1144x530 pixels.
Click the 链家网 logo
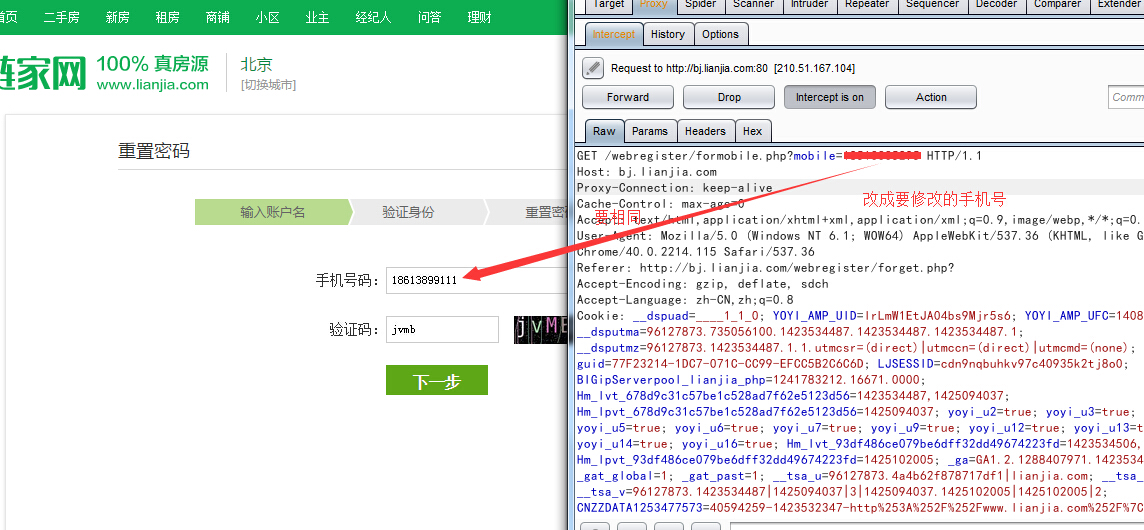[x=42, y=72]
